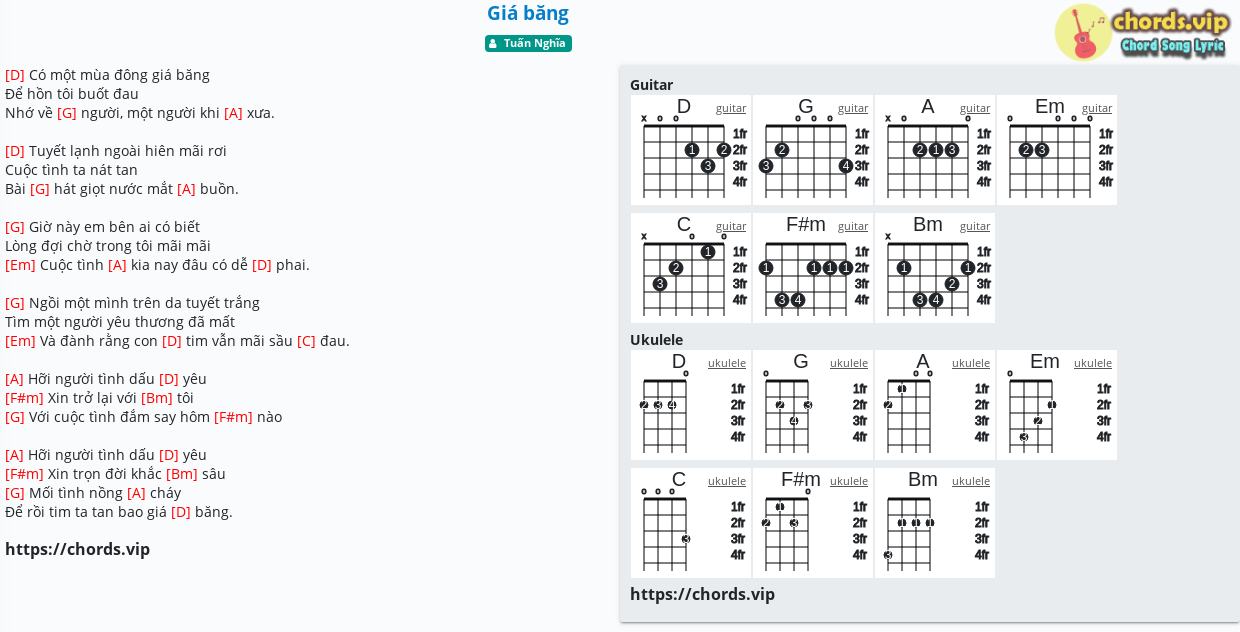Click the user icon in artist tag
The image size is (1240, 632).
(493, 43)
